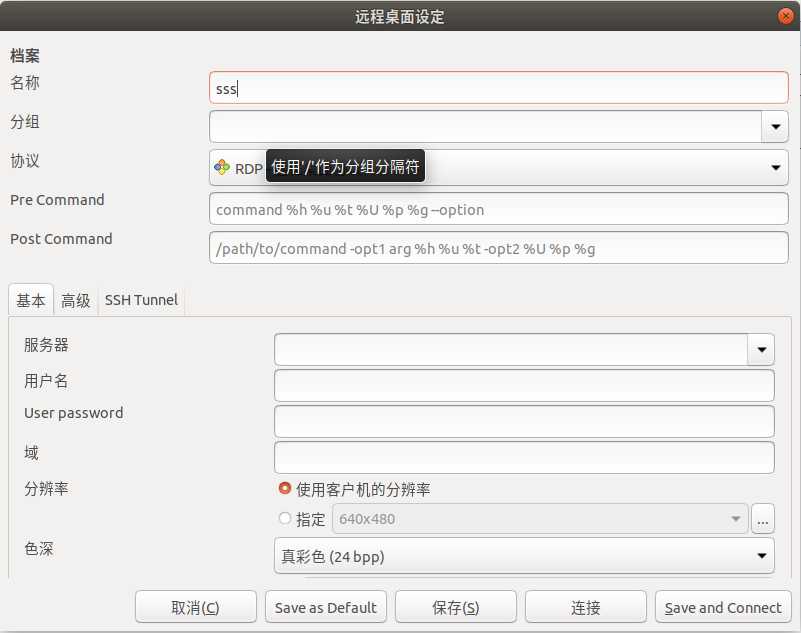801x633 pixels.
Task: Select the 指定 resolution radio button
Action: (x=285, y=518)
